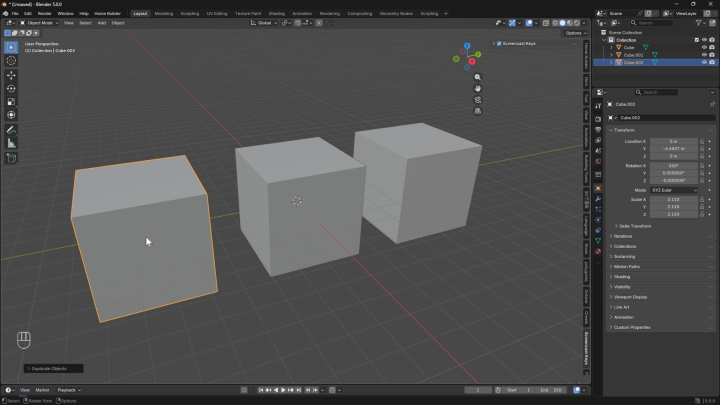The image size is (720, 405).
Task: Select the Scale tool
Action: pos(11,102)
